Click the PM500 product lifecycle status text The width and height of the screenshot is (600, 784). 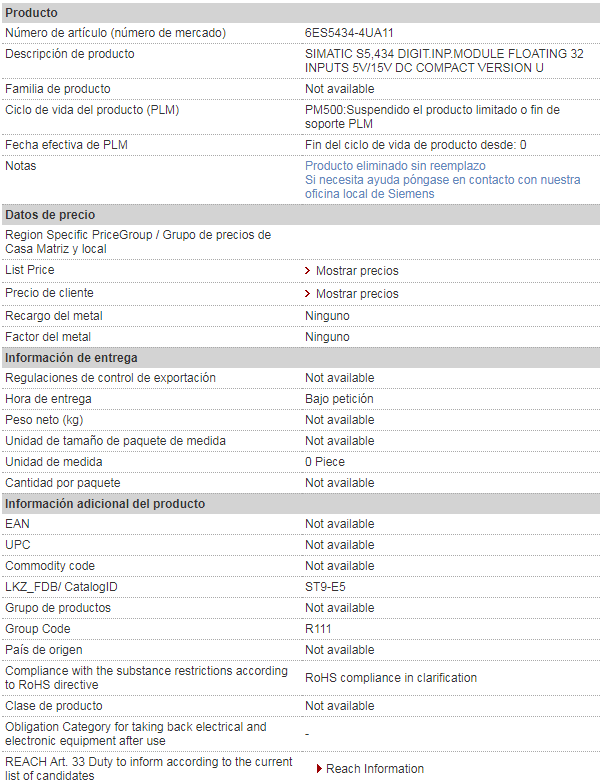click(432, 116)
